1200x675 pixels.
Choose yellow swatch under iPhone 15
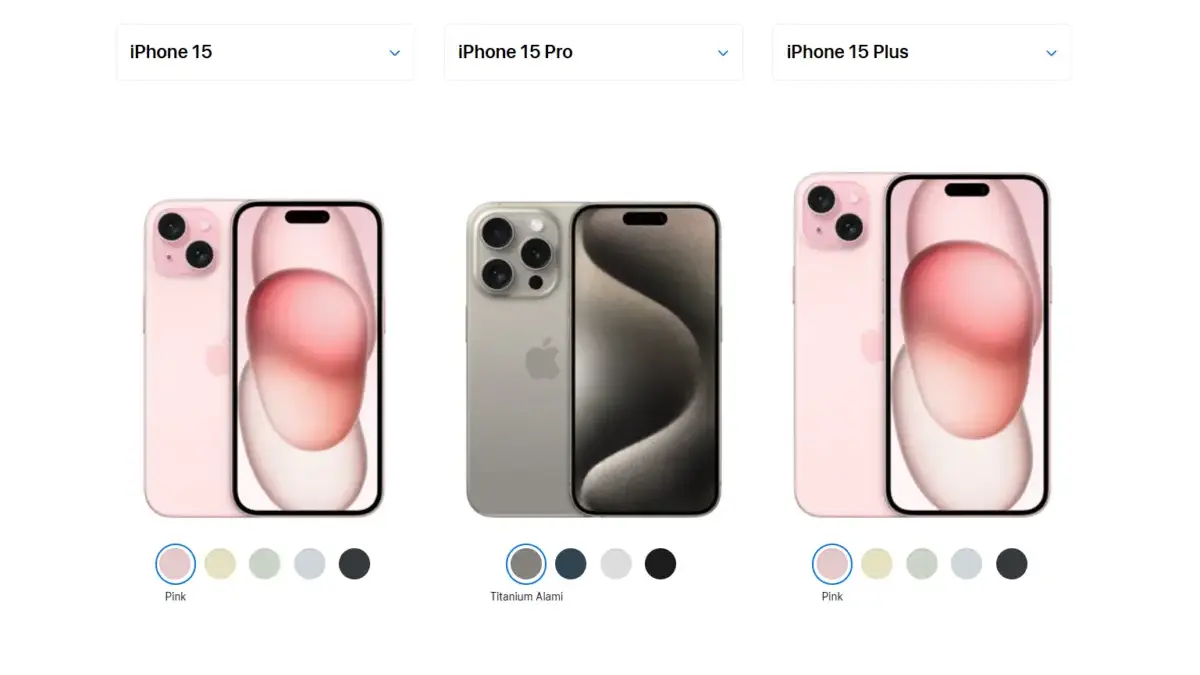pos(220,564)
